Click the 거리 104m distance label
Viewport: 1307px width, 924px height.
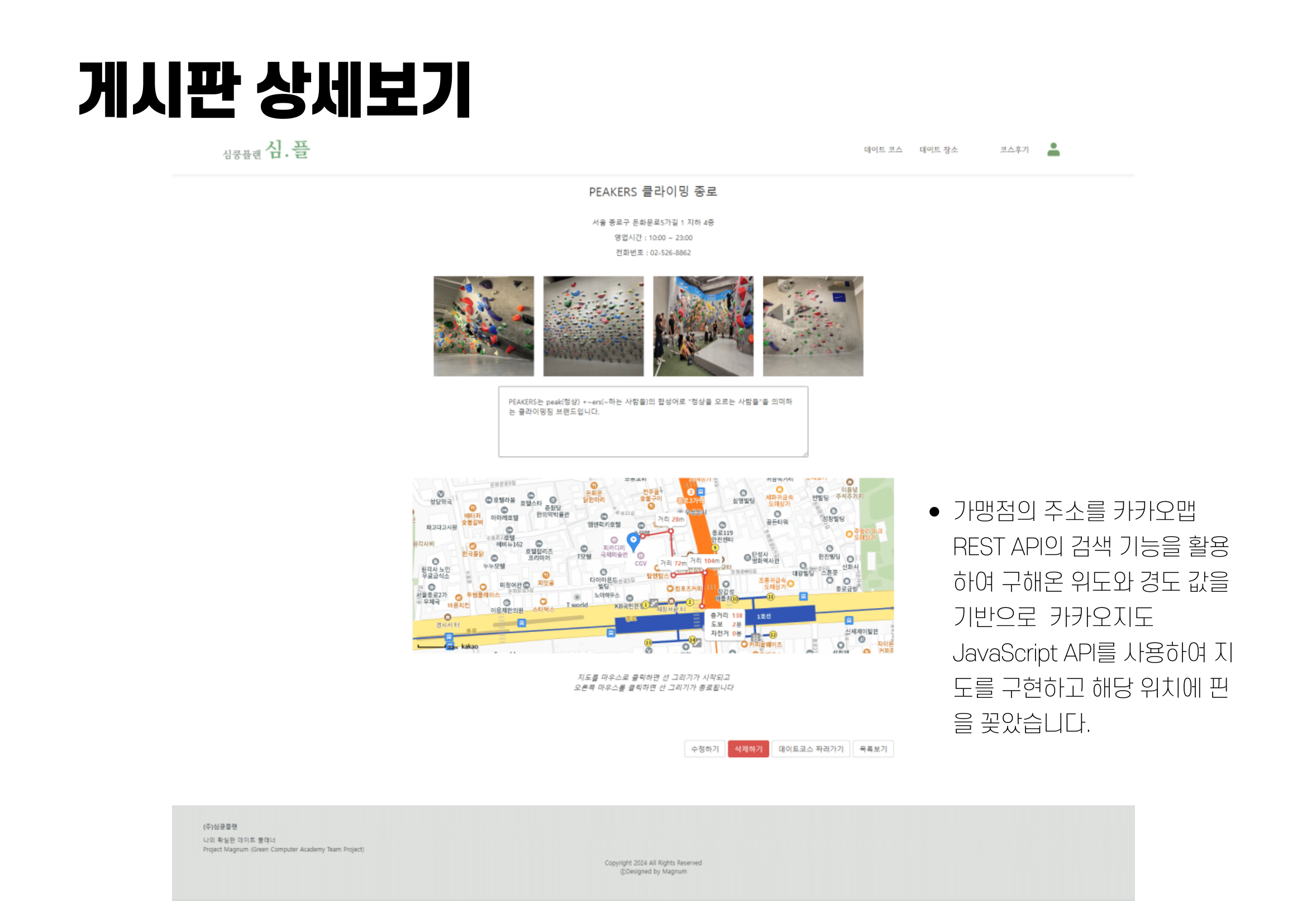[705, 561]
